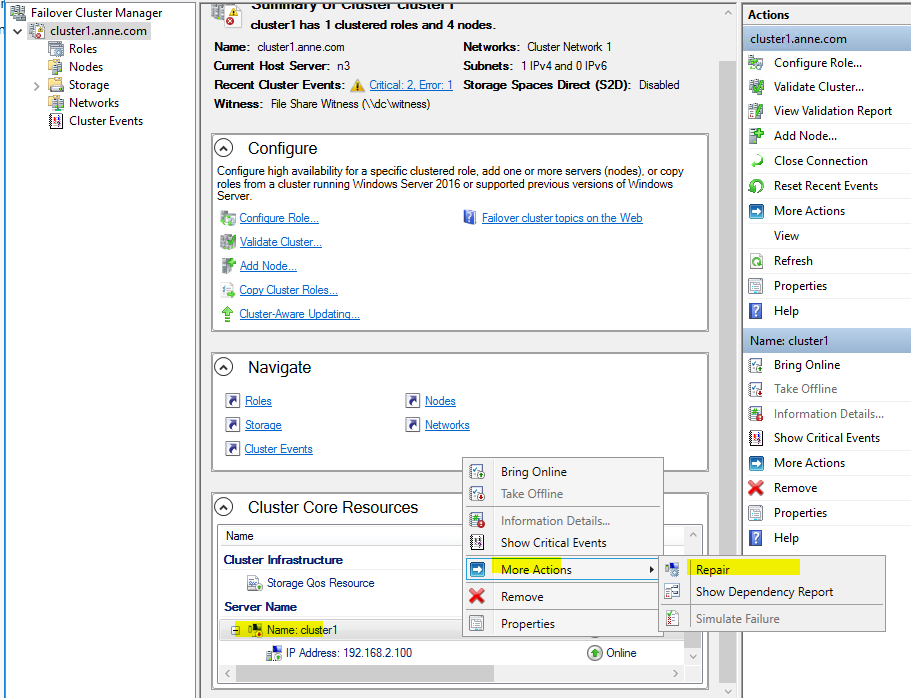911x698 pixels.
Task: Open the Critical: 2, Error: 1 events link
Action: coord(411,85)
